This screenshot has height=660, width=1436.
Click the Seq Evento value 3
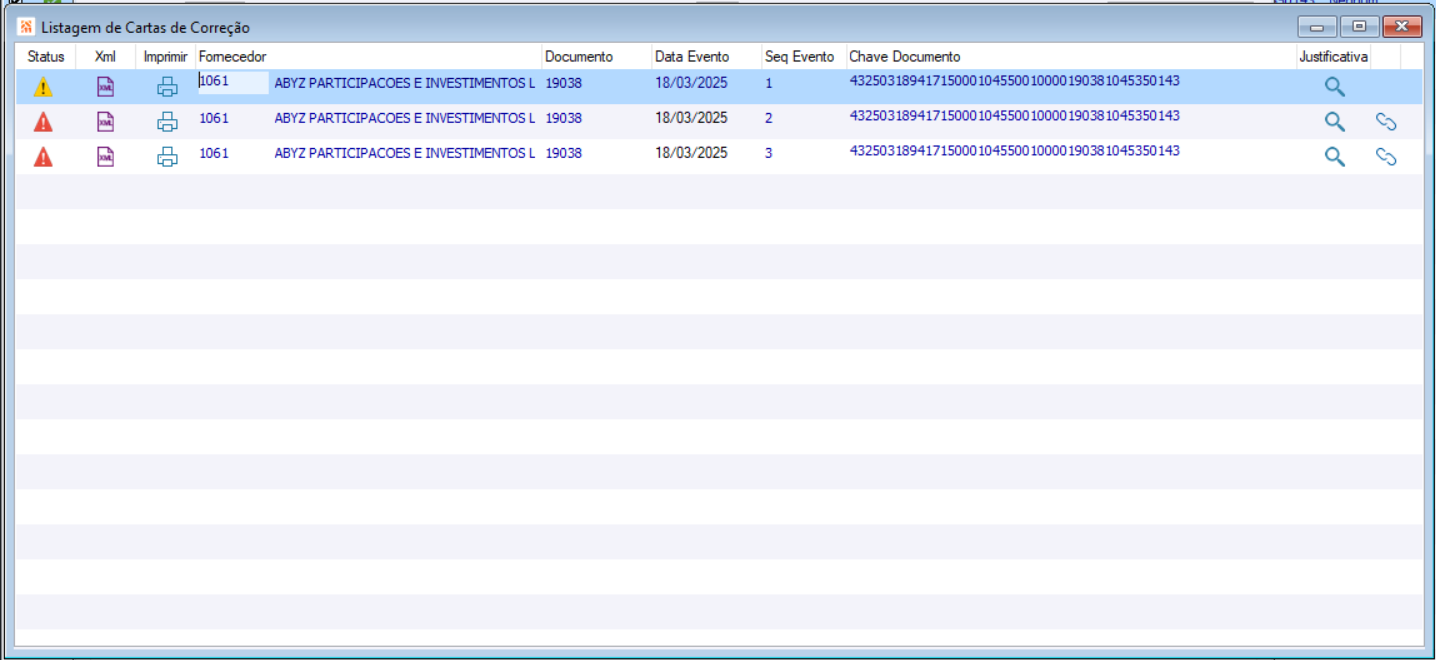pos(769,153)
